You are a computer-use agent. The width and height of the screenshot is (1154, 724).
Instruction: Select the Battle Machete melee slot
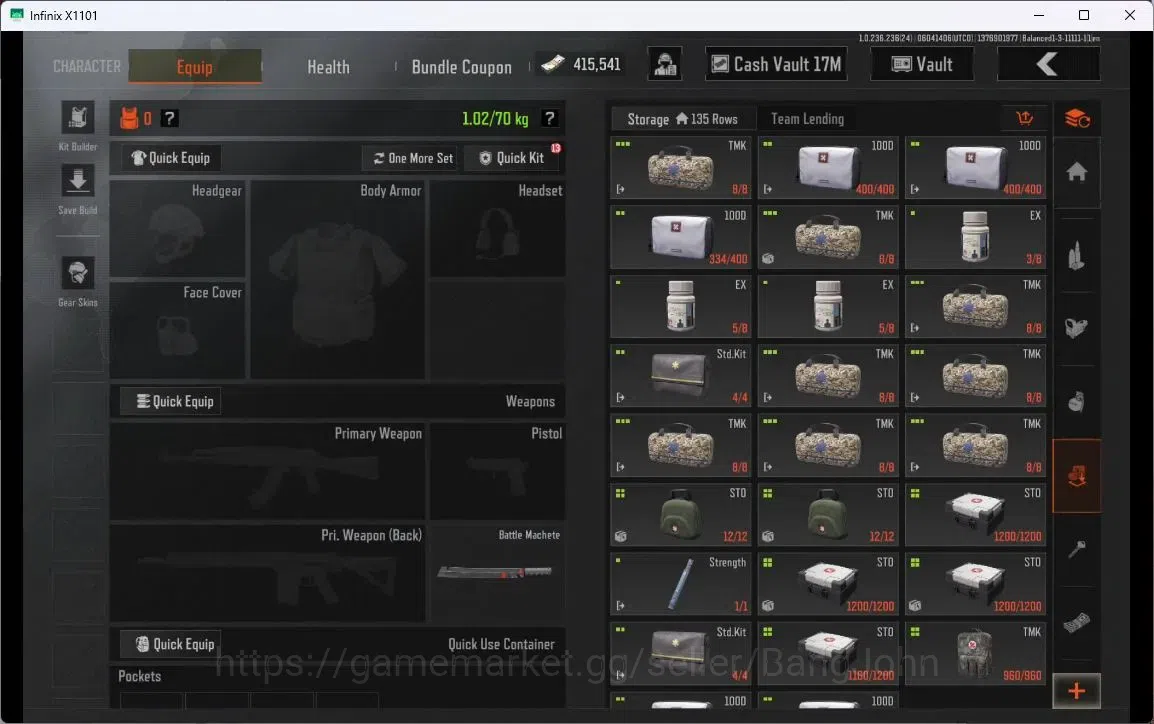click(498, 572)
